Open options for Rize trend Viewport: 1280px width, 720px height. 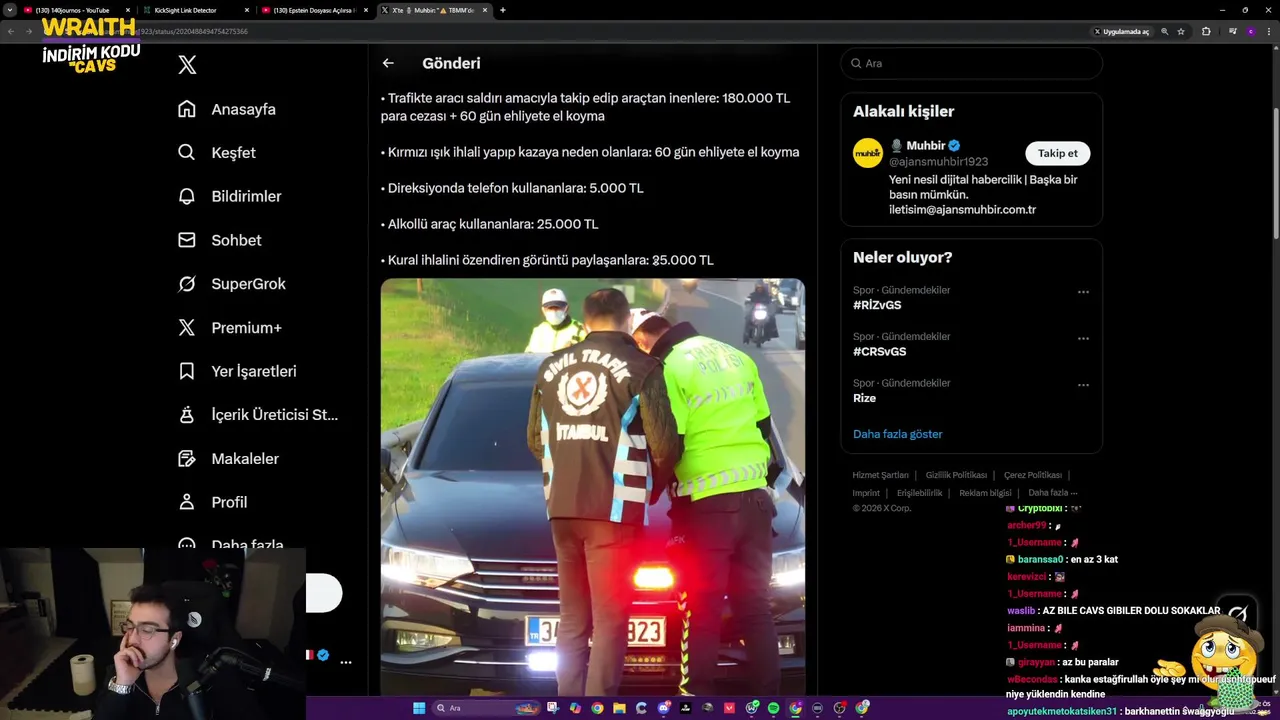1083,385
